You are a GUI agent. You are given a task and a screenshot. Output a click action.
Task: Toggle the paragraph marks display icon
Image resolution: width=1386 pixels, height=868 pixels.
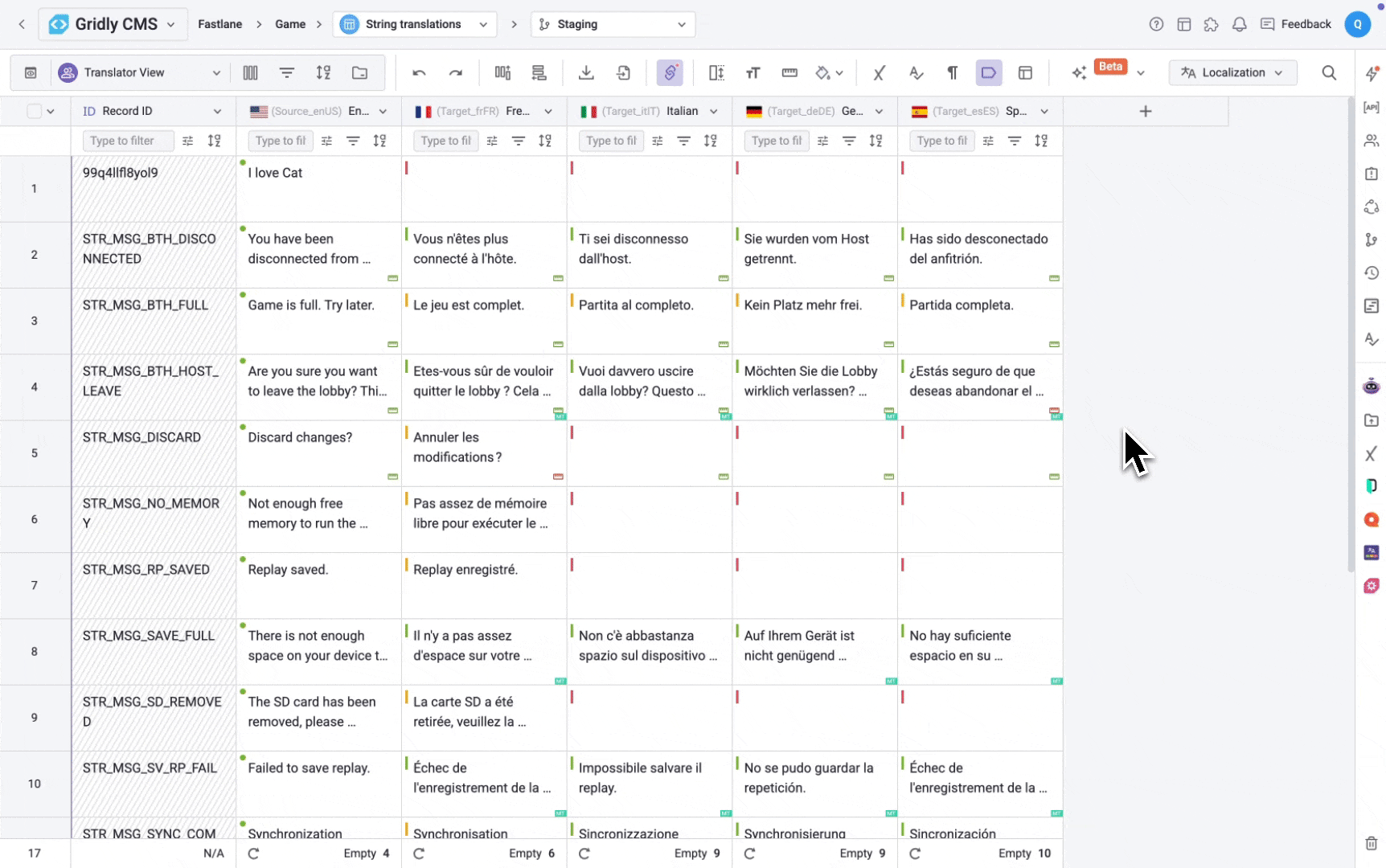[x=952, y=73]
